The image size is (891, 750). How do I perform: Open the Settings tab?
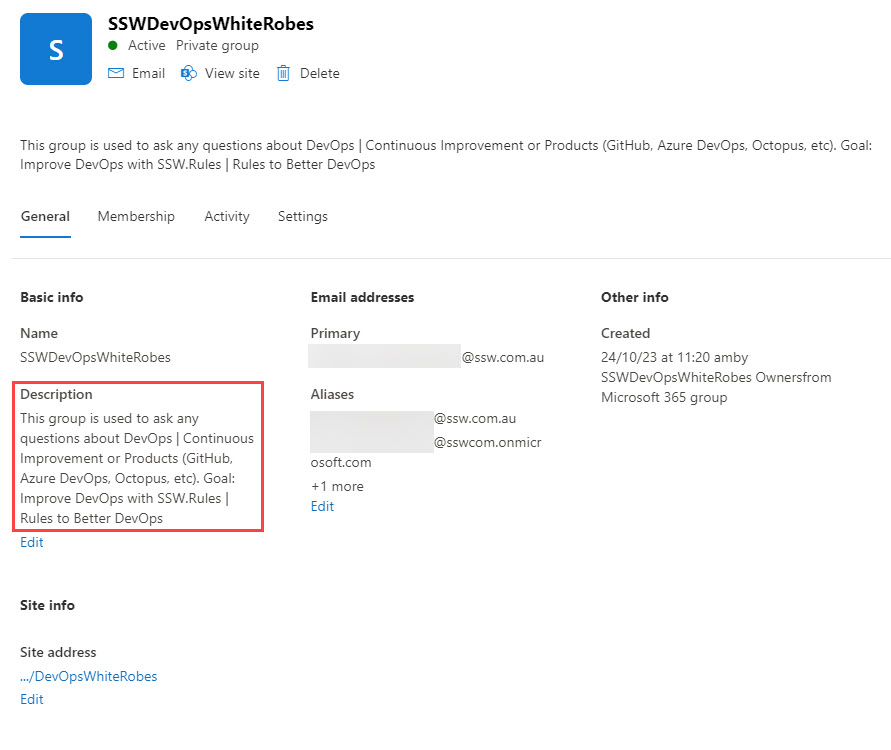[302, 216]
